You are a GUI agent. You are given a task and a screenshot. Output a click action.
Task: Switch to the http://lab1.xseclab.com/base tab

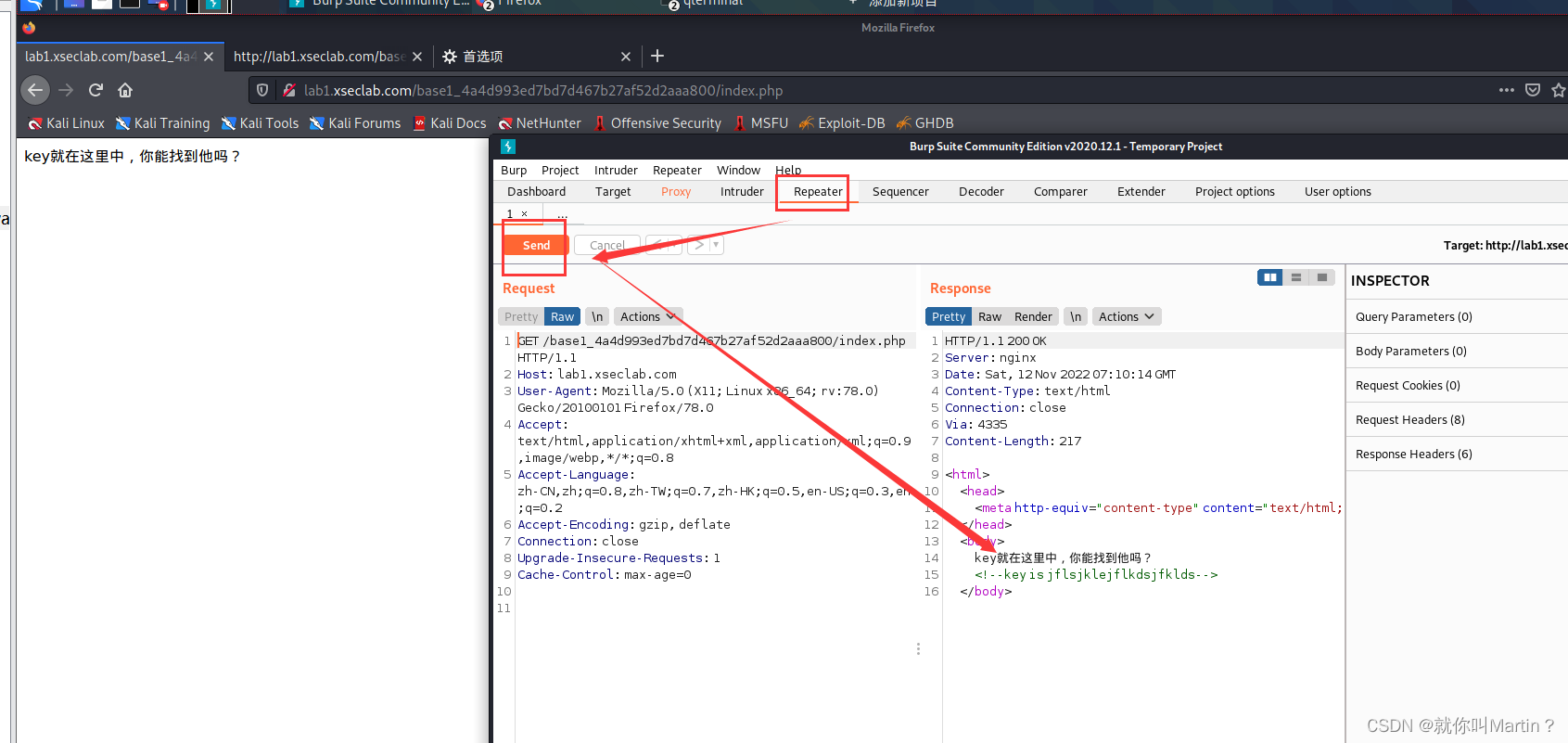click(x=327, y=57)
